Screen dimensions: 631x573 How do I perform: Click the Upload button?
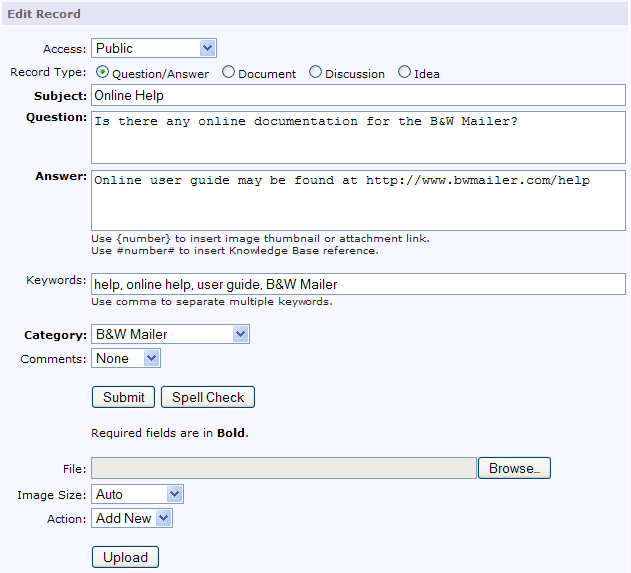pos(125,557)
